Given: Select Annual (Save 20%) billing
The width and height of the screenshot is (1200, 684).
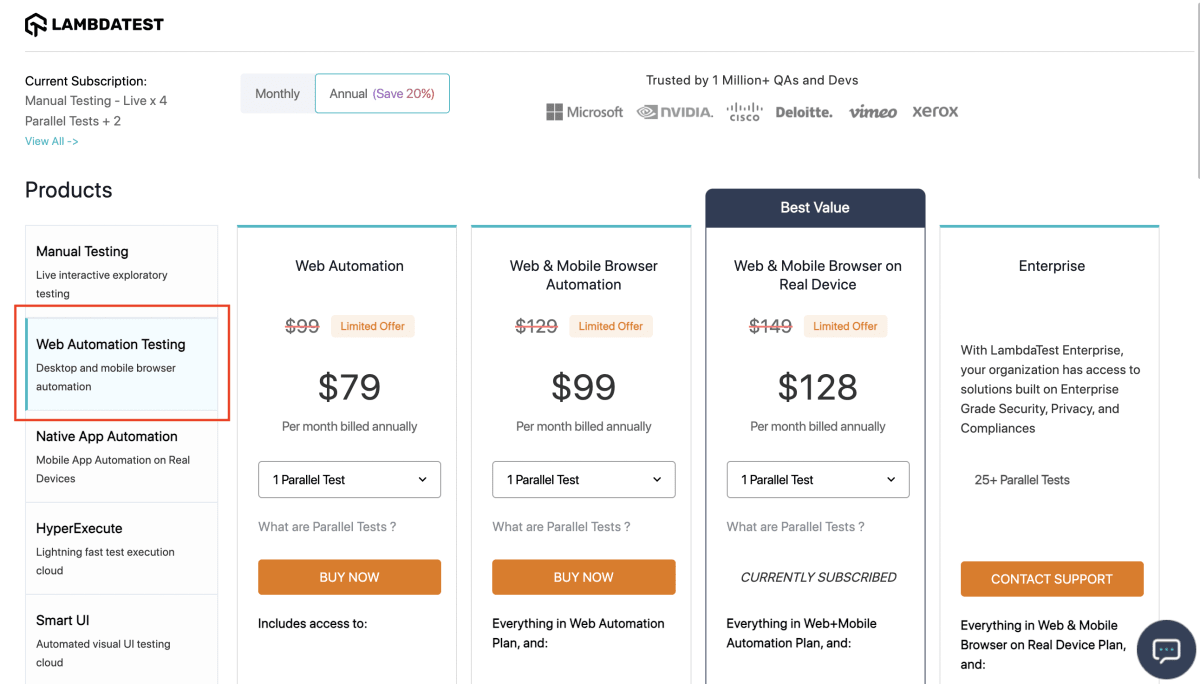Looking at the screenshot, I should (x=382, y=93).
